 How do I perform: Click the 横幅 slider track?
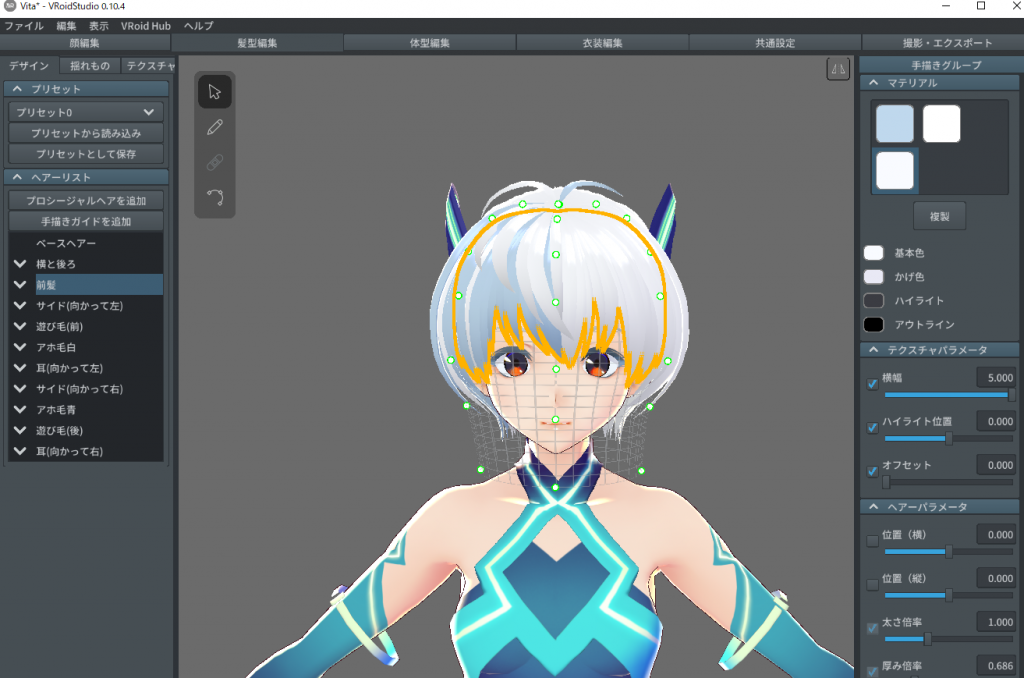coord(945,395)
